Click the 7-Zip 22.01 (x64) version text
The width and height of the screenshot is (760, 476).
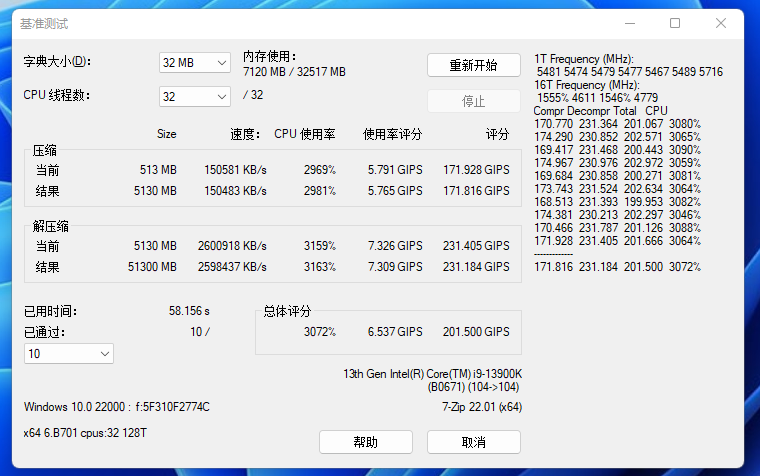[x=481, y=407]
